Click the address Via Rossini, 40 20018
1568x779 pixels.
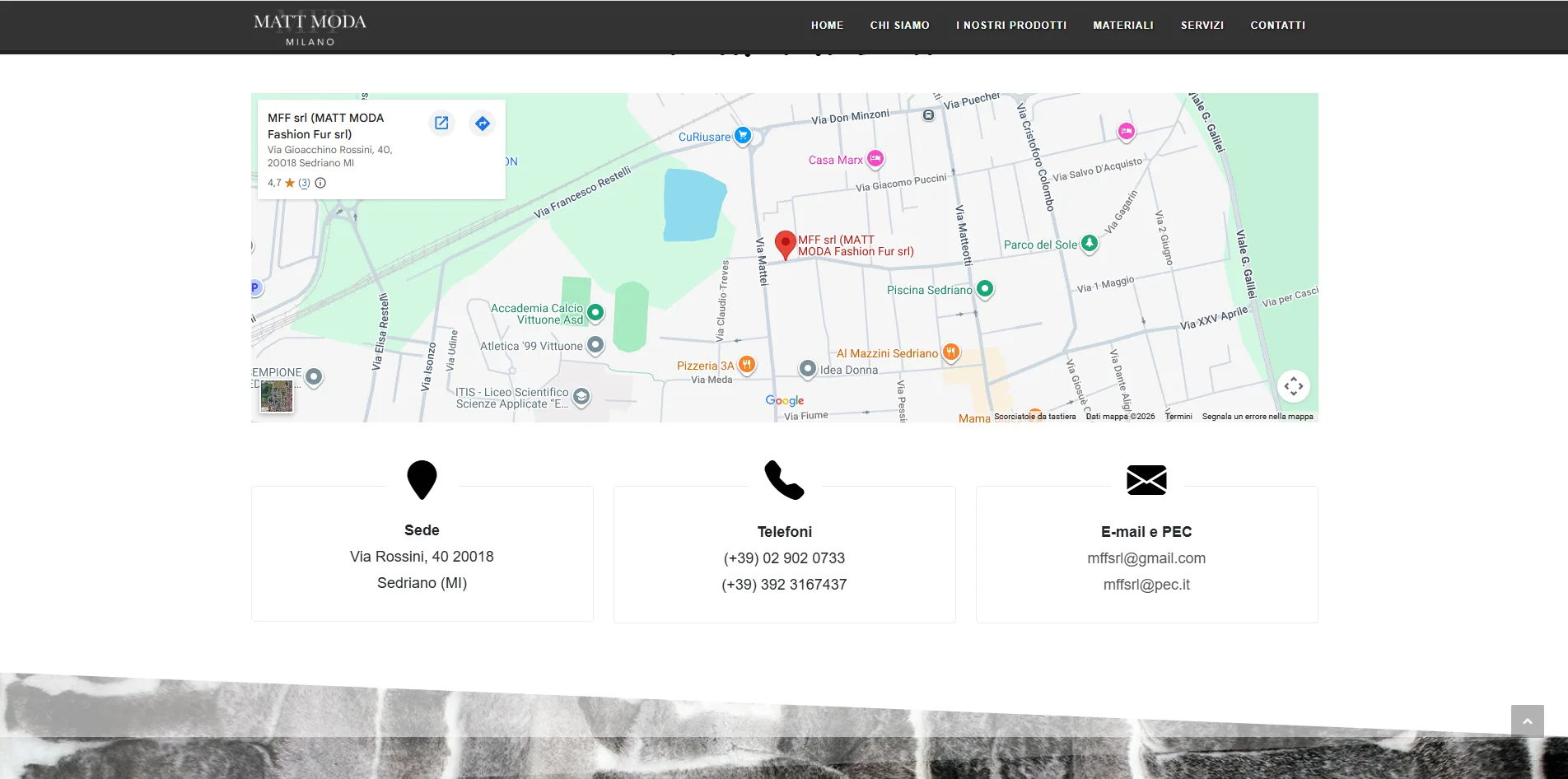pos(422,557)
